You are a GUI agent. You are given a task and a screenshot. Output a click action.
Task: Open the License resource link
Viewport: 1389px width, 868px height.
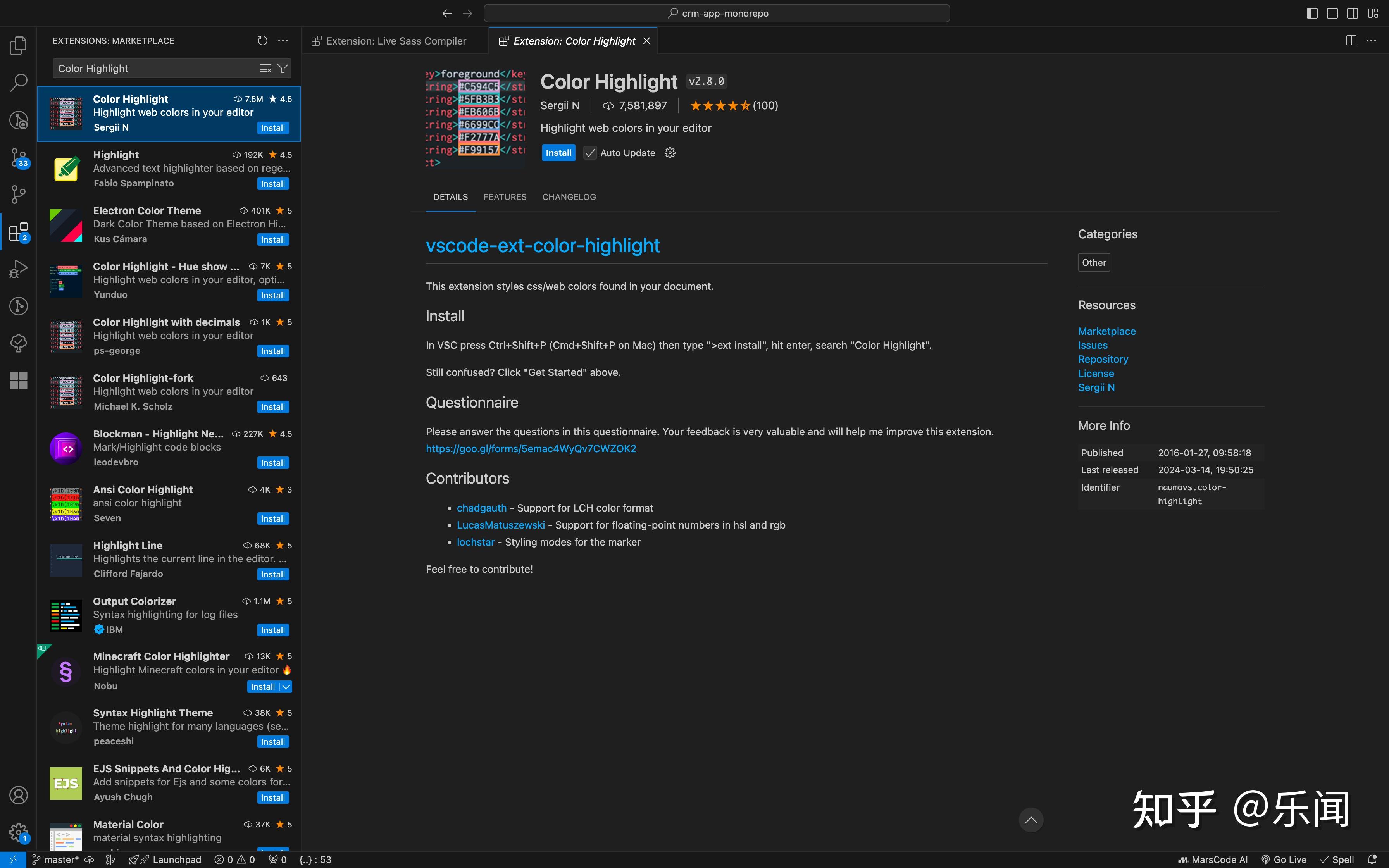1096,373
